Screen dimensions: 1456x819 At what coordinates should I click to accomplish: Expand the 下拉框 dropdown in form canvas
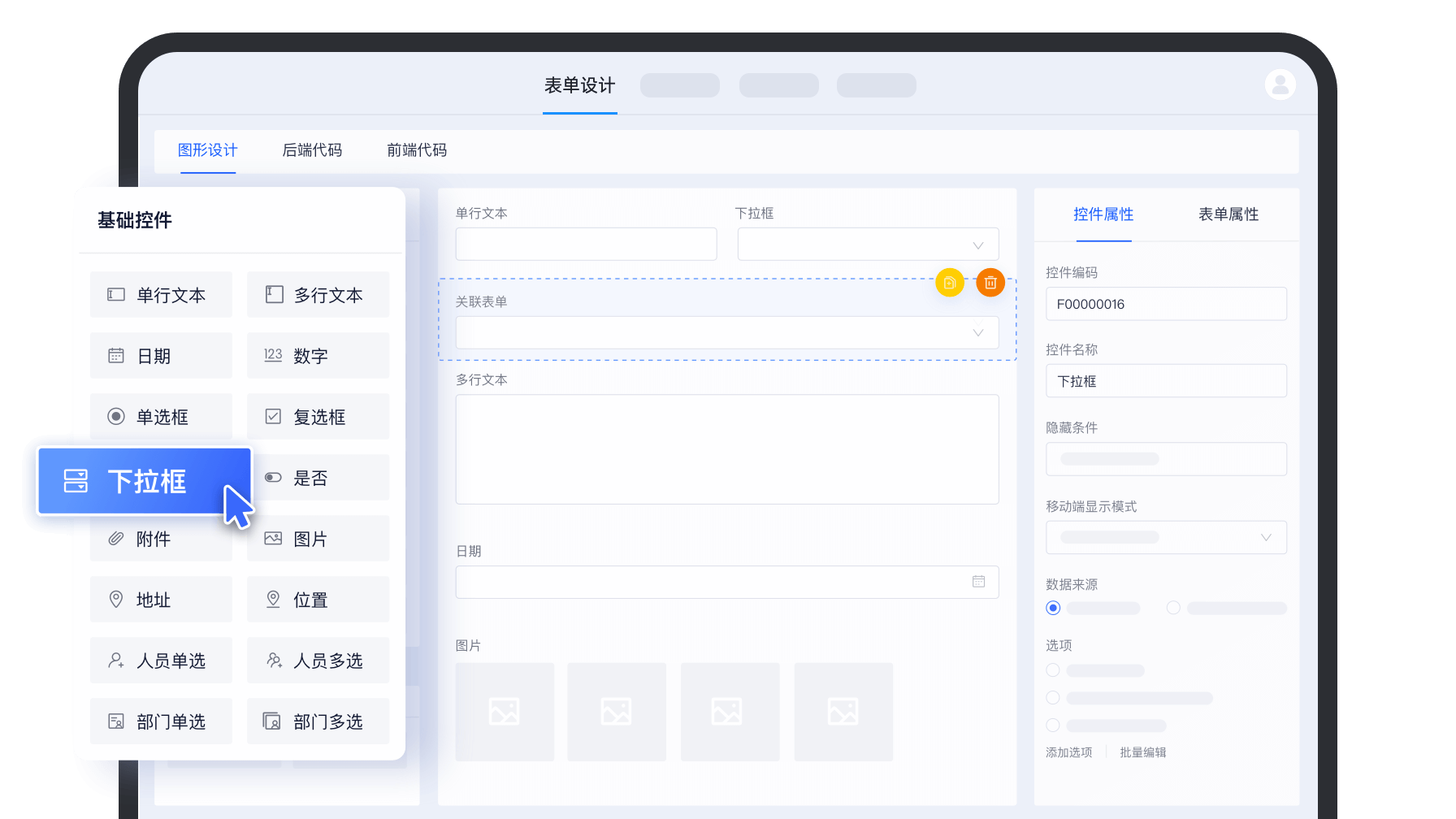click(x=977, y=245)
